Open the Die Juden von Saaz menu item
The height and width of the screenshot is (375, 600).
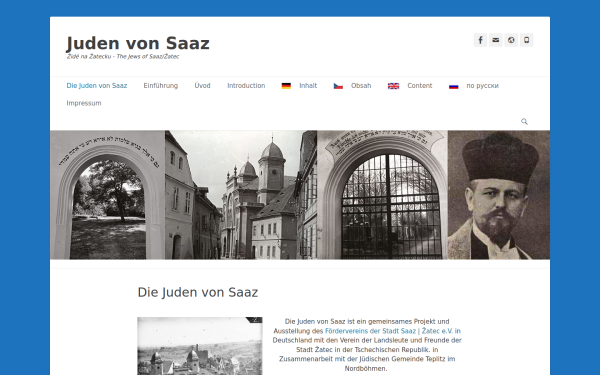click(x=97, y=86)
